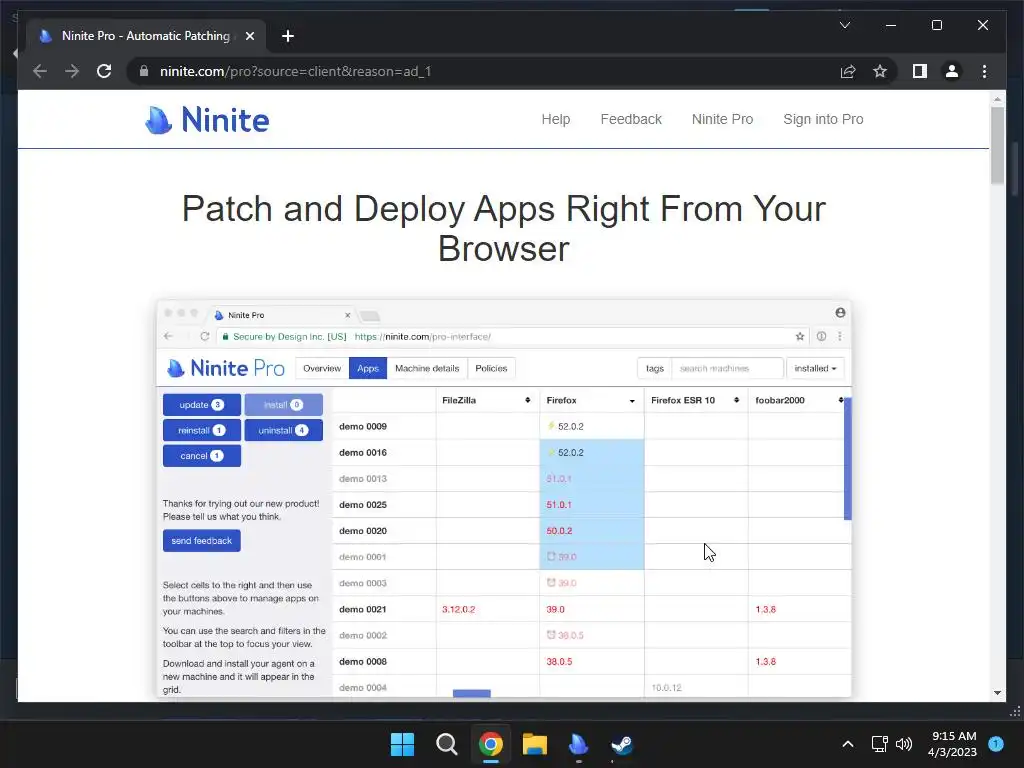Image resolution: width=1024 pixels, height=768 pixels.
Task: Click the lock icon in the address bar
Action: click(144, 71)
